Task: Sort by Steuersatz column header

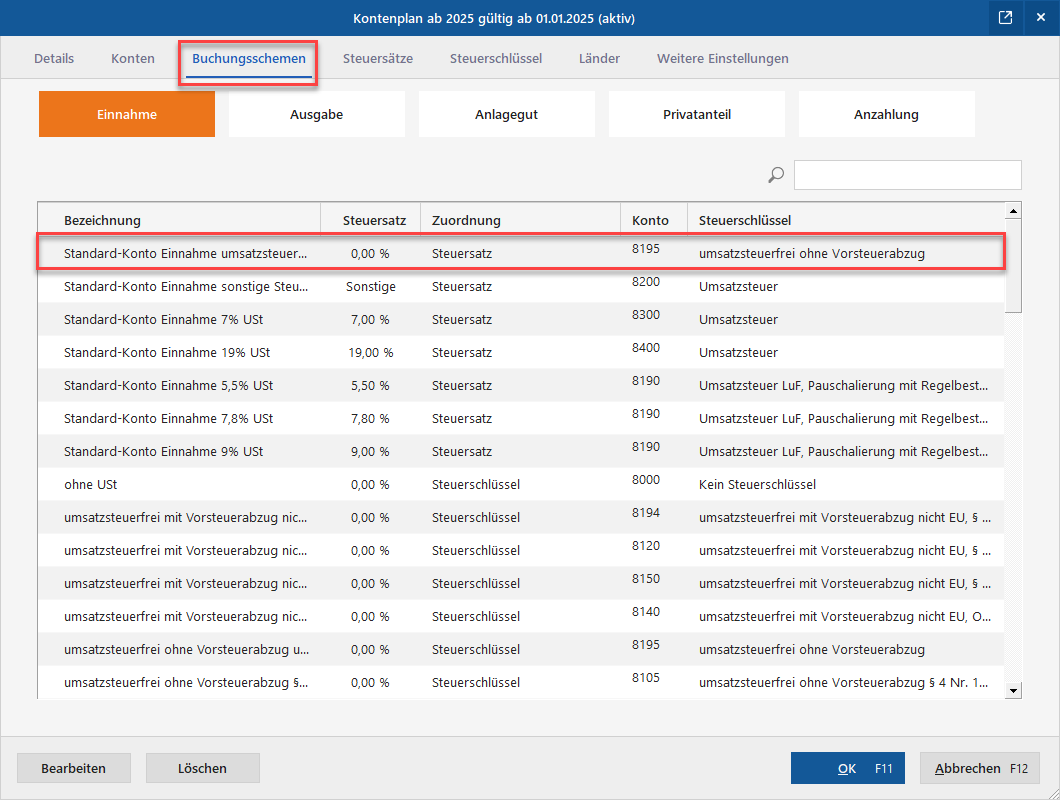Action: point(370,220)
